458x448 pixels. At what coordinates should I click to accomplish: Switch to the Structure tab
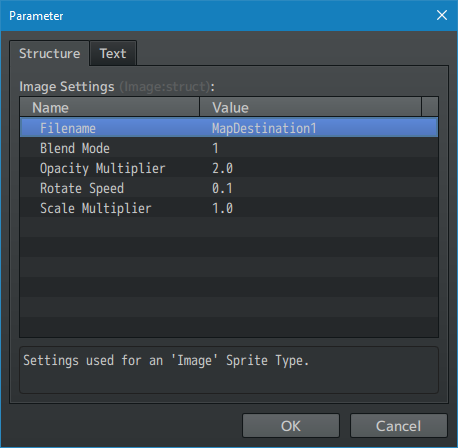49,53
